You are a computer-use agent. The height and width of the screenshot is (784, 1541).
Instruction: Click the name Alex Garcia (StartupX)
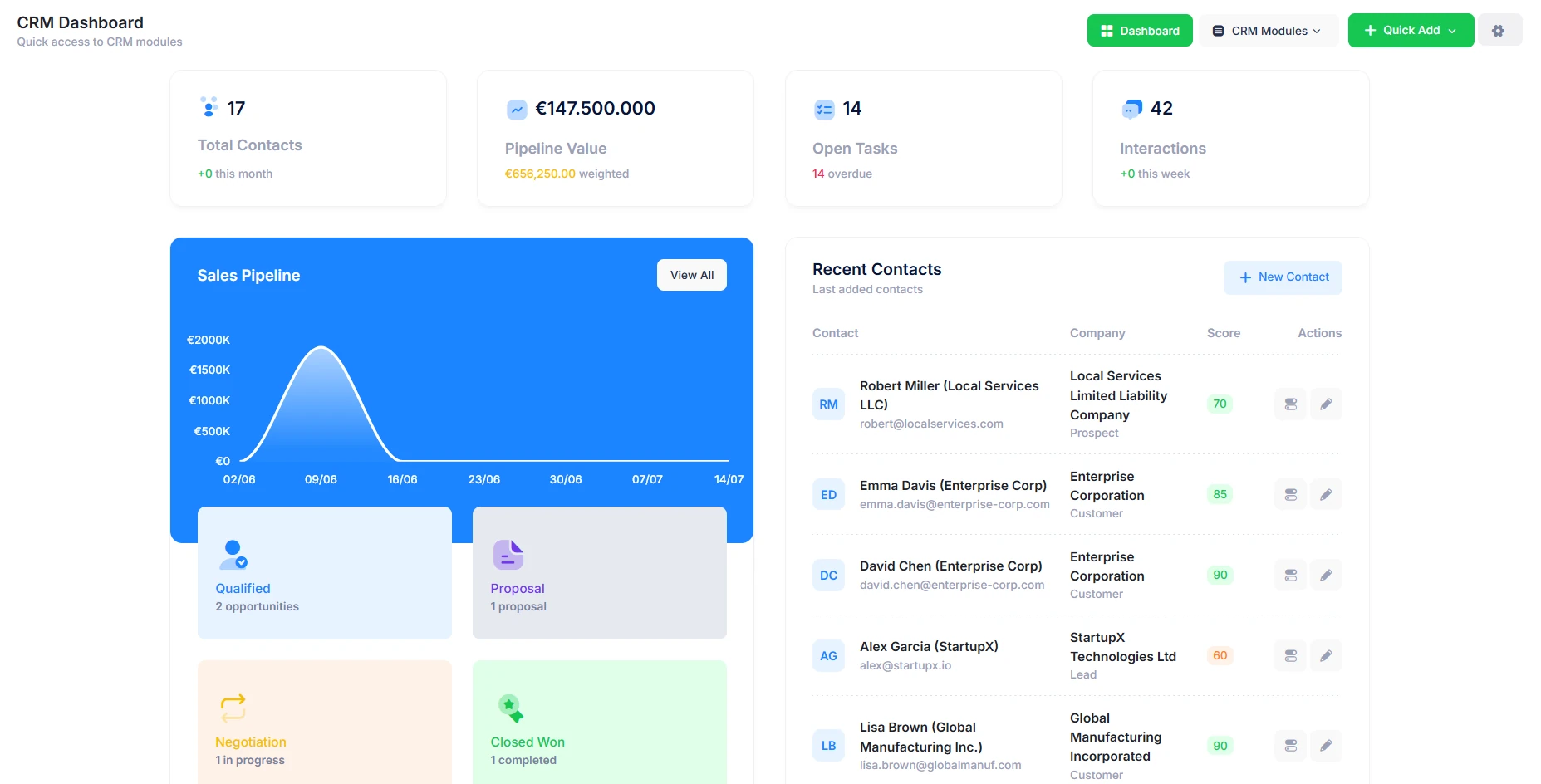coord(929,646)
